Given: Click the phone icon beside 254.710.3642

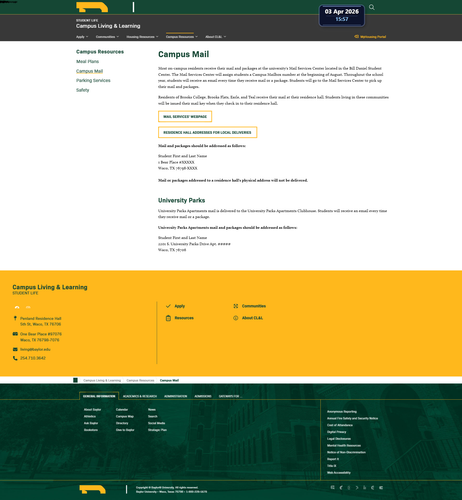Looking at the screenshot, I should click(x=15, y=358).
